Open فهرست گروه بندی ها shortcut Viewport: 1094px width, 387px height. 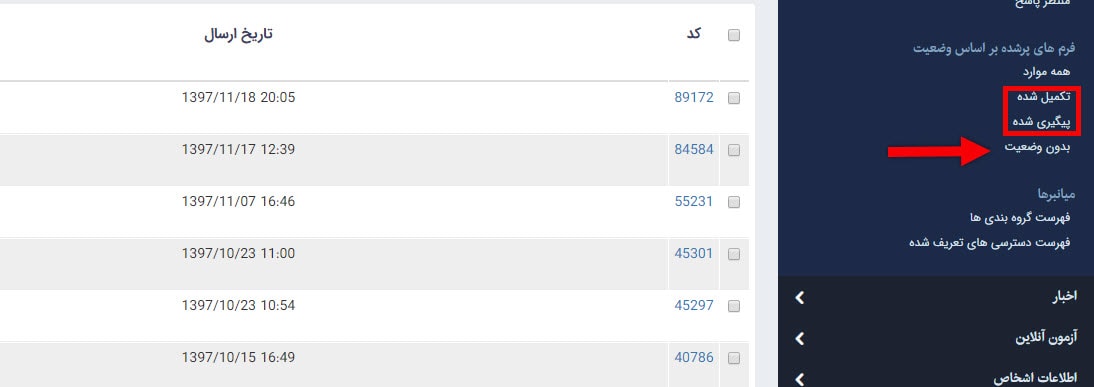click(x=1020, y=218)
